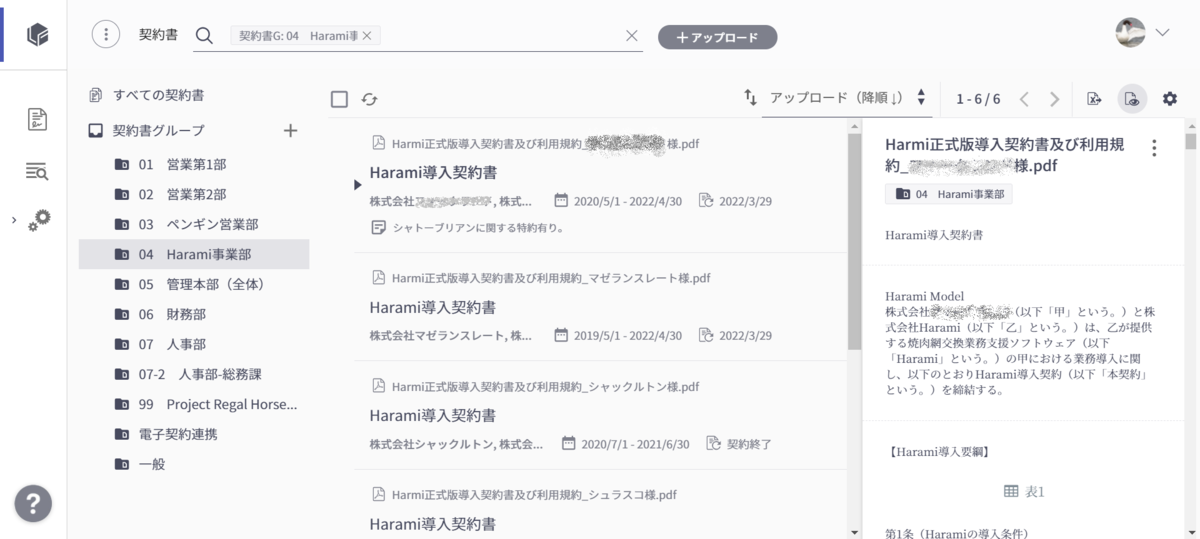Open folder 07-2 人事部-総務課
This screenshot has height=539, width=1200.
coord(194,374)
